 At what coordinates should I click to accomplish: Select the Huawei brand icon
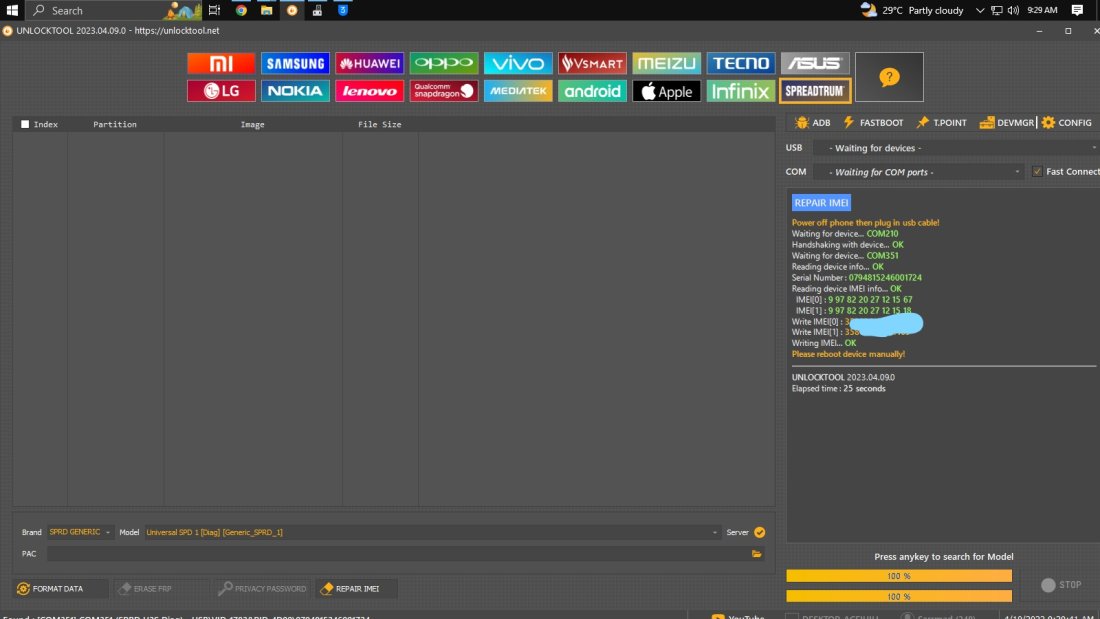point(370,63)
